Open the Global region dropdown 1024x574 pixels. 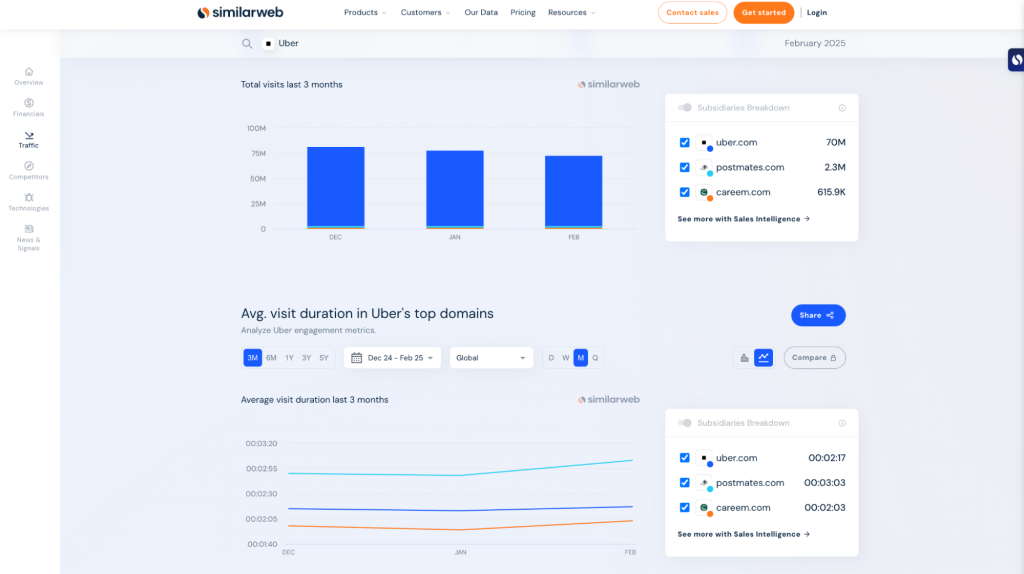(491, 358)
